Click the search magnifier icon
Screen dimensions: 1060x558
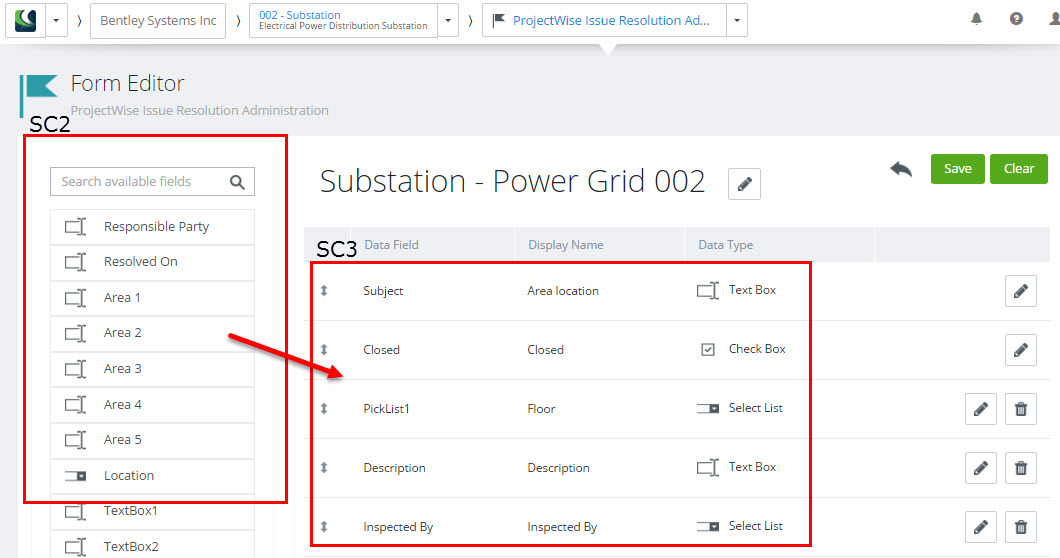tap(237, 182)
